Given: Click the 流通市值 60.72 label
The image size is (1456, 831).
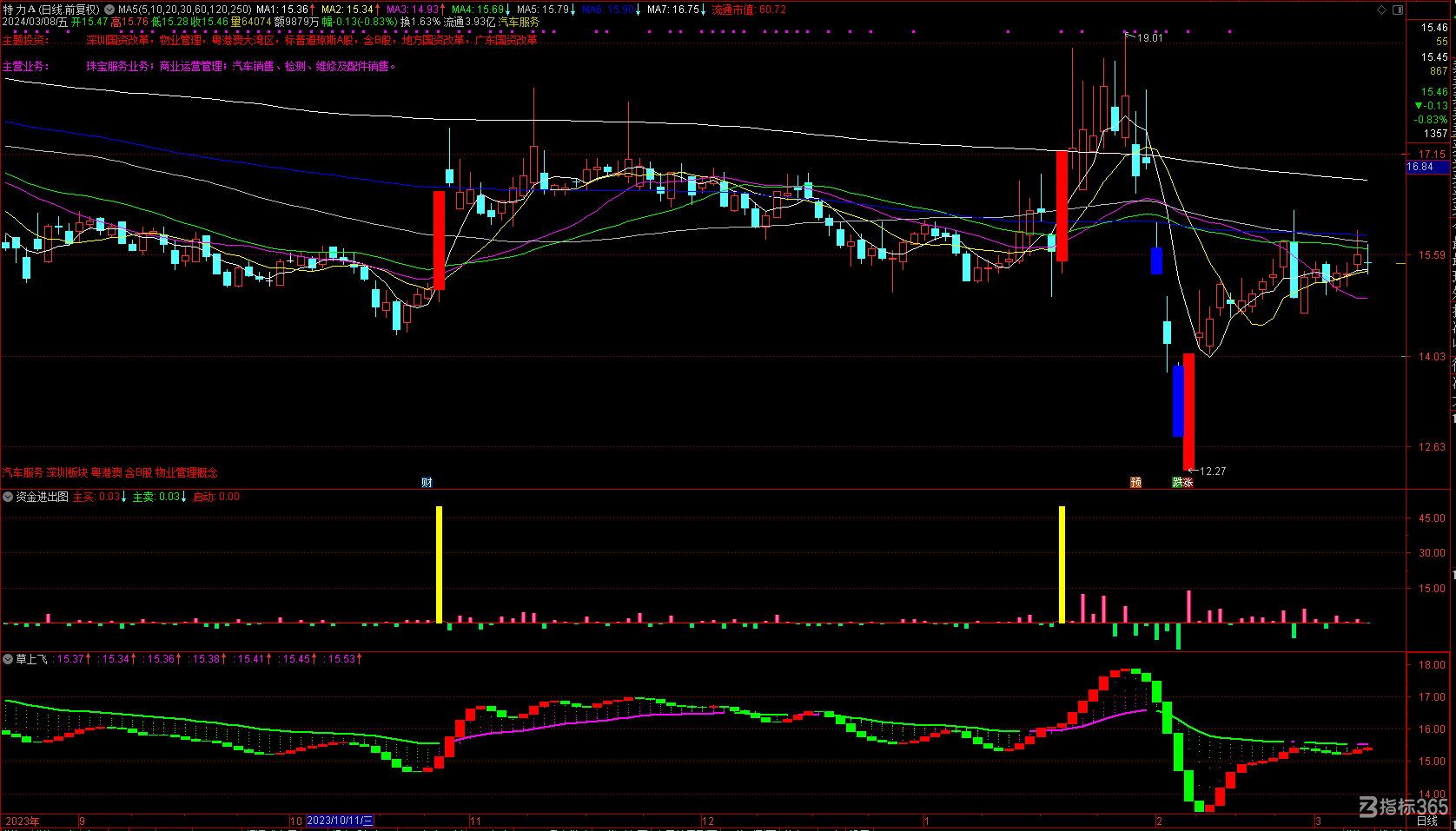Looking at the screenshot, I should [x=749, y=10].
